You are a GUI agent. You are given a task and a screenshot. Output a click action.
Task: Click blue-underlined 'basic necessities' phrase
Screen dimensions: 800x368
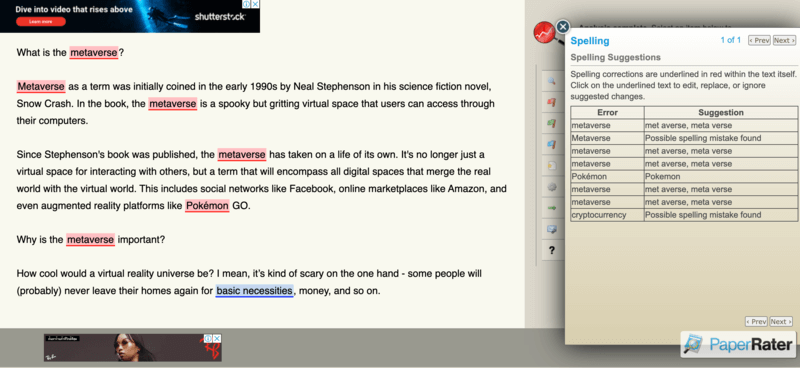coord(255,291)
